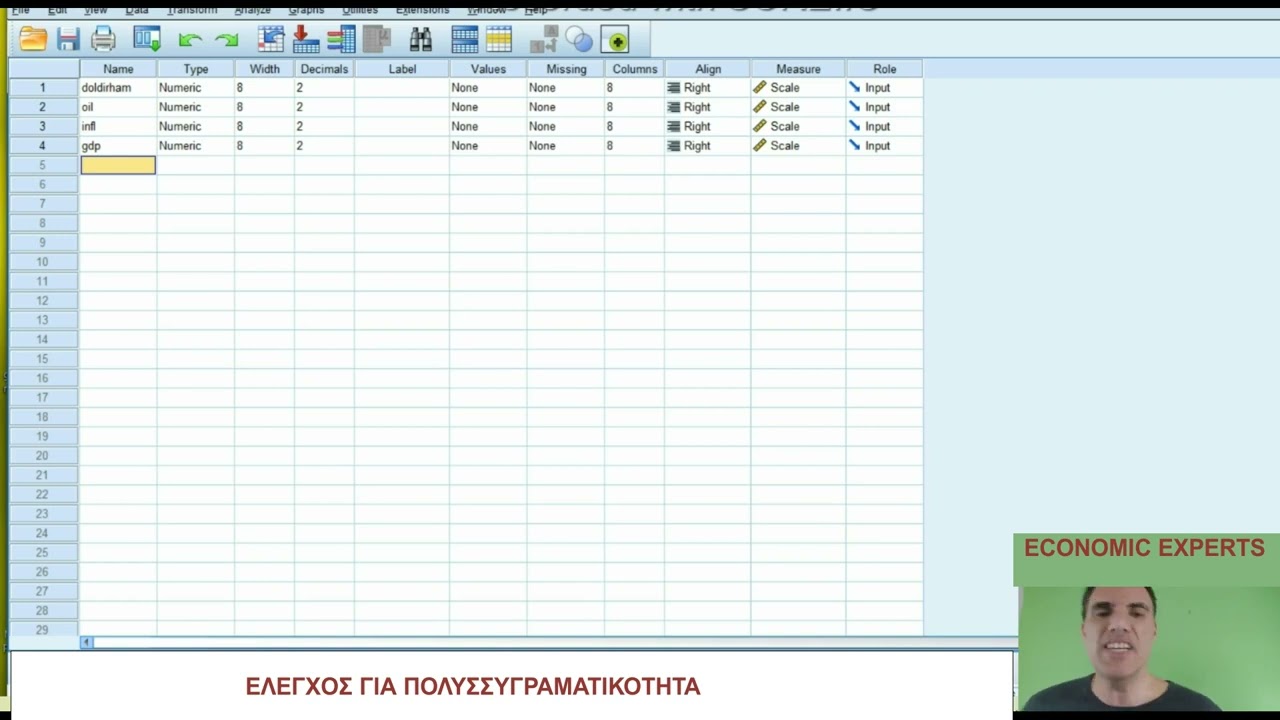
Task: Recall recently used dialogs icon
Action: pos(147,39)
